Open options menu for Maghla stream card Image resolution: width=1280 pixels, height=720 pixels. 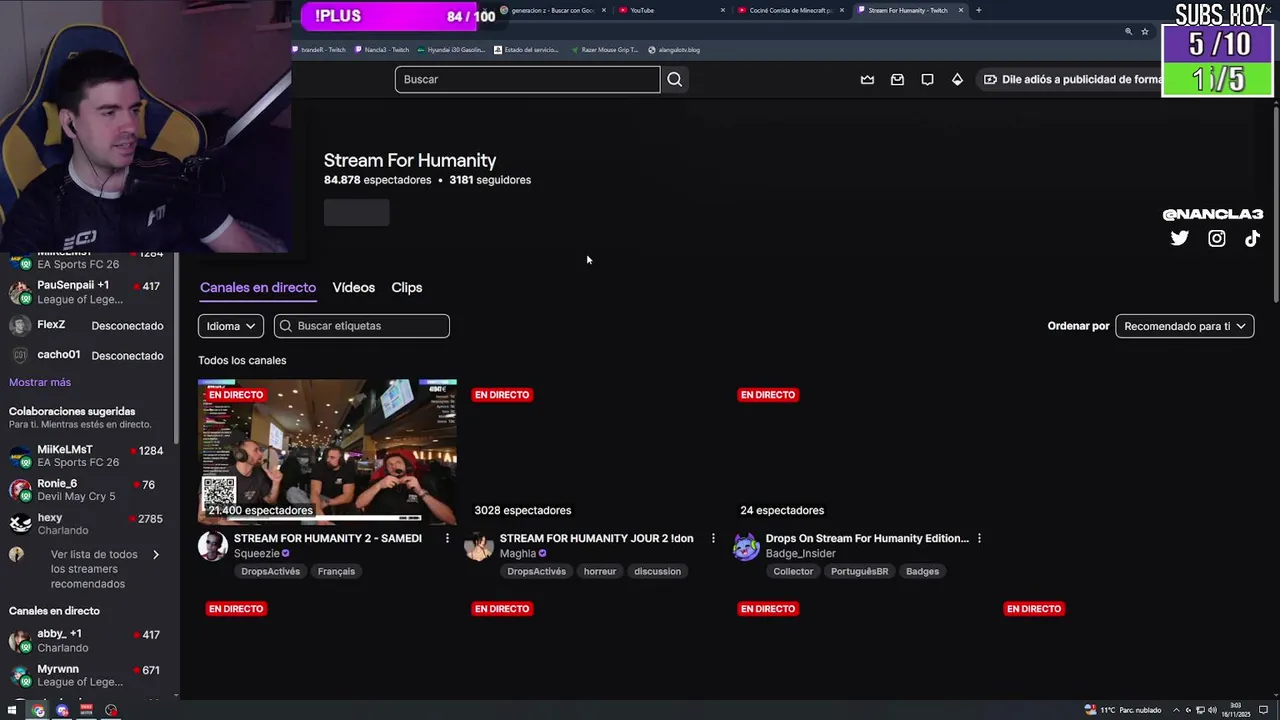pos(713,538)
